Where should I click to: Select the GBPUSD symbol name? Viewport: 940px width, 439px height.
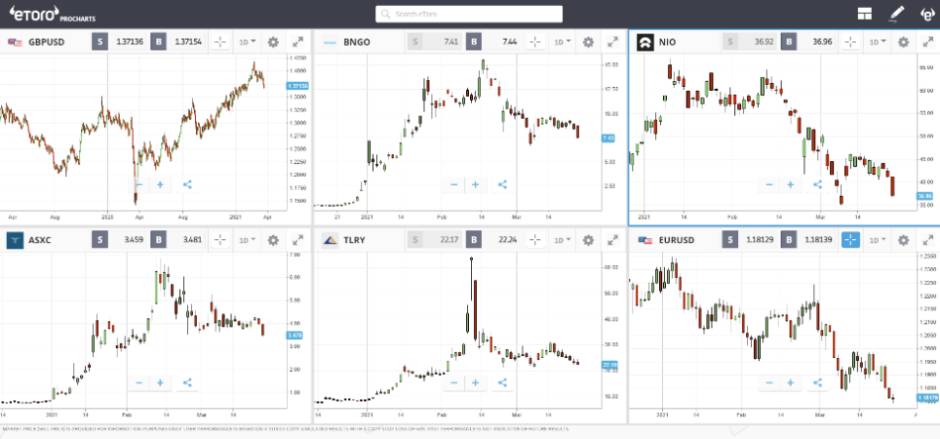click(46, 42)
